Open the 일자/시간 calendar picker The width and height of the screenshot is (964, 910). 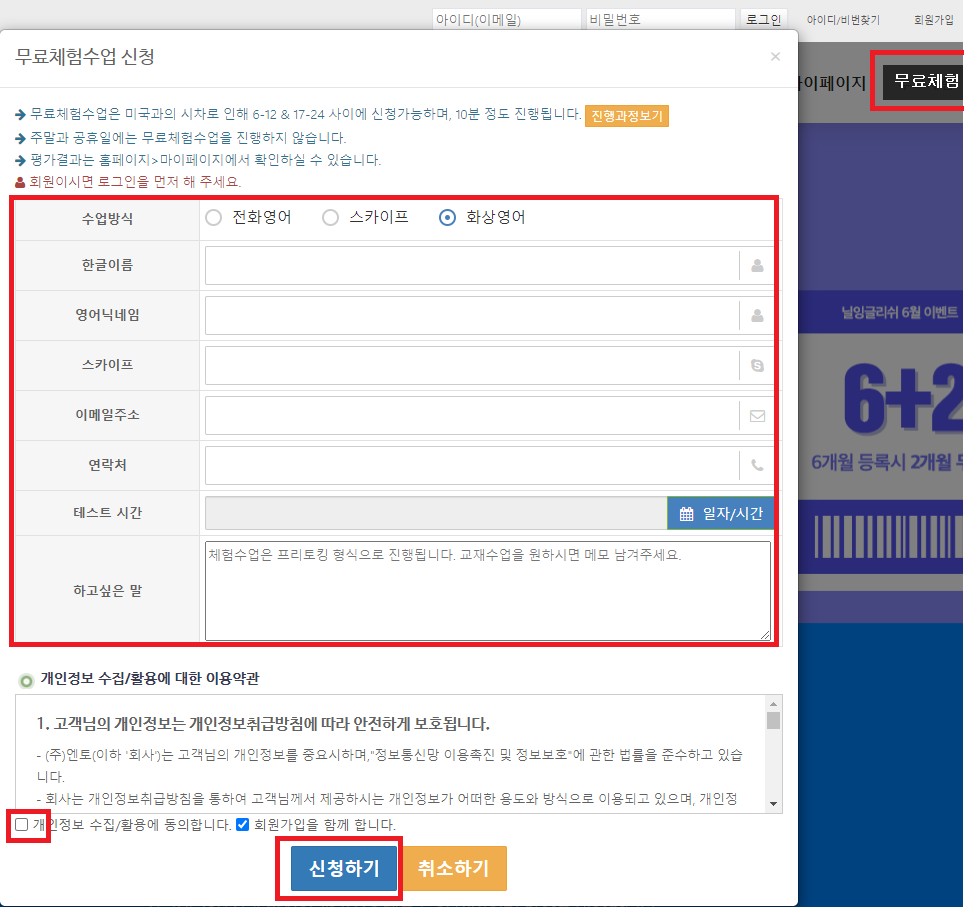tap(720, 513)
